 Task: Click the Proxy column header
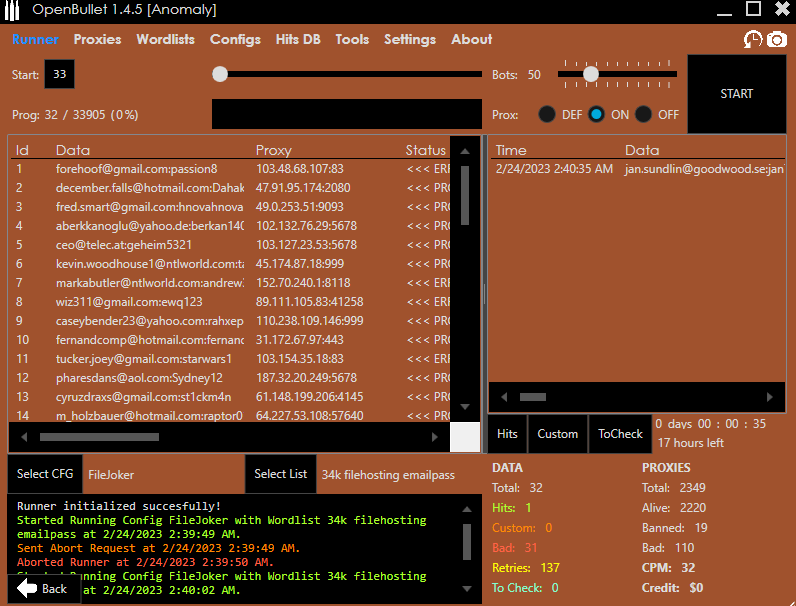(274, 150)
